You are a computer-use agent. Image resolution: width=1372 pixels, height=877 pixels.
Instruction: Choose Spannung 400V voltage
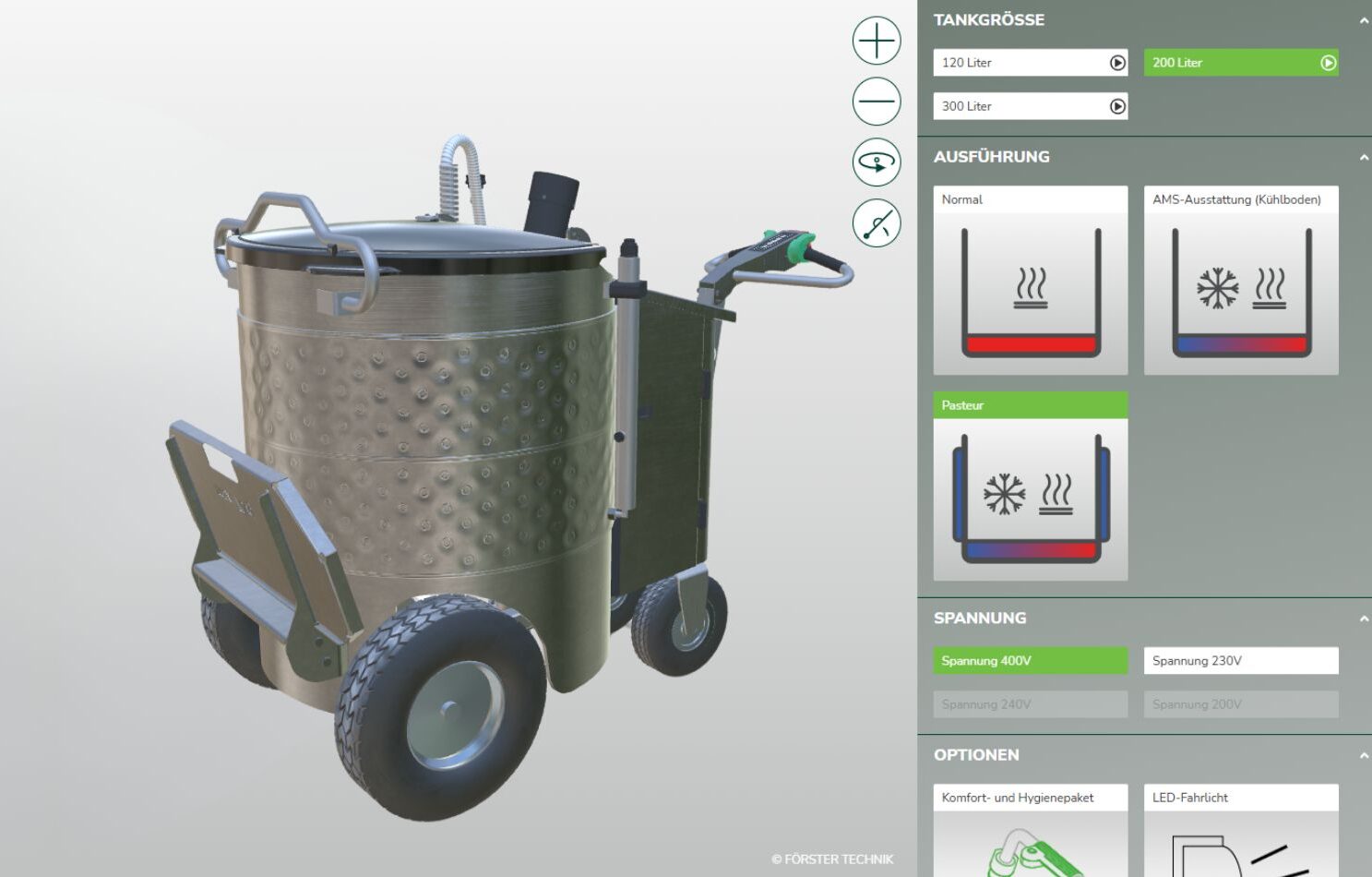click(1030, 661)
